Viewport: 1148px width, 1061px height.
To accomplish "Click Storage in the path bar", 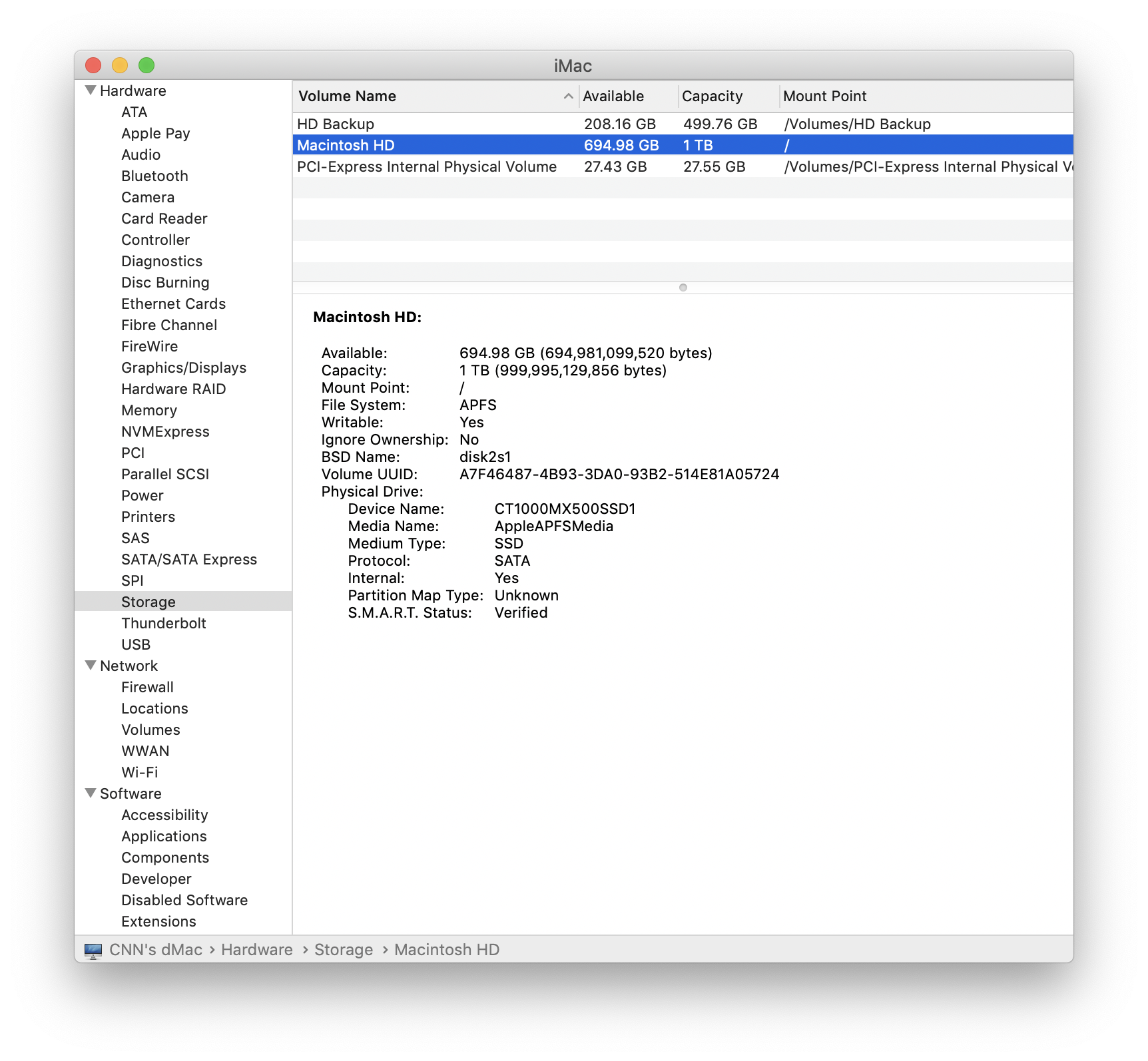I will (344, 950).
